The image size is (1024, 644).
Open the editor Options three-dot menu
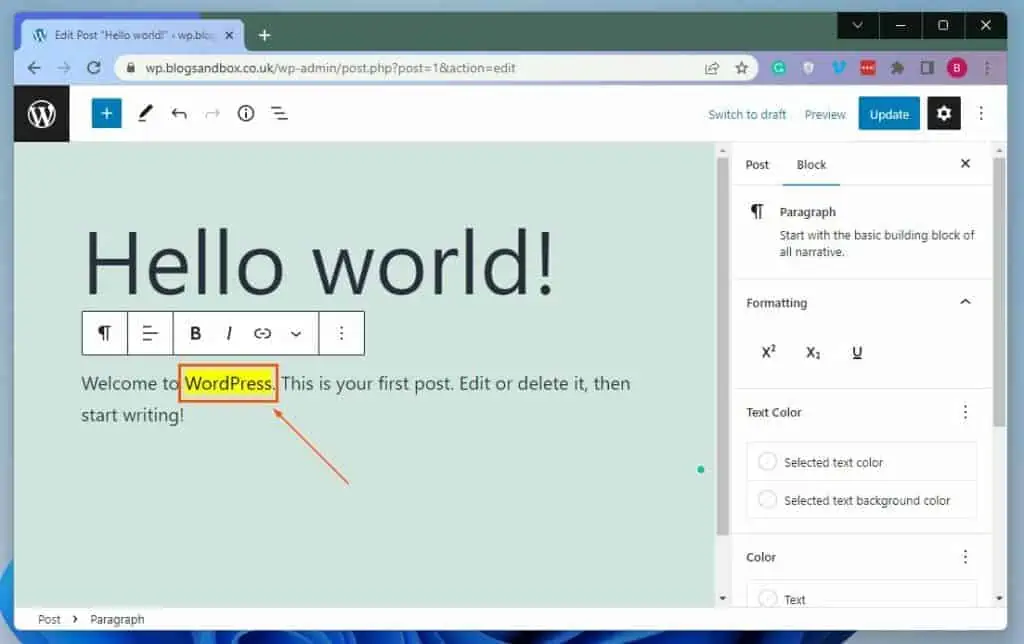point(981,113)
